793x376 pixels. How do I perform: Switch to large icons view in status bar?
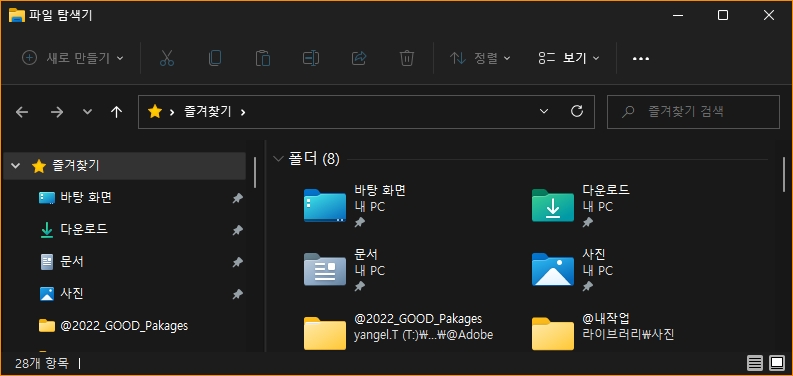[x=776, y=363]
